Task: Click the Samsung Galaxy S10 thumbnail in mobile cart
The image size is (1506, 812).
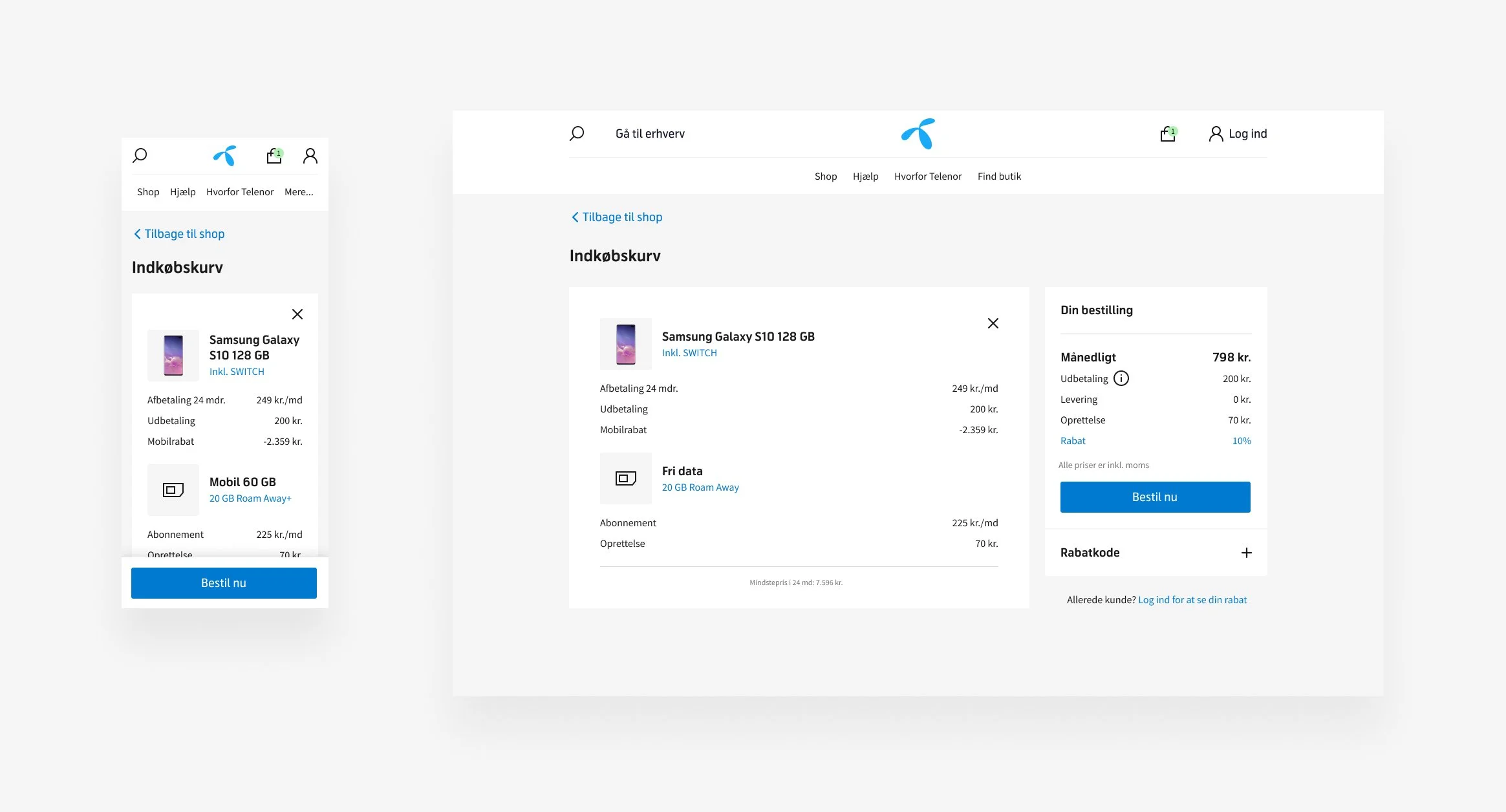Action: [173, 356]
